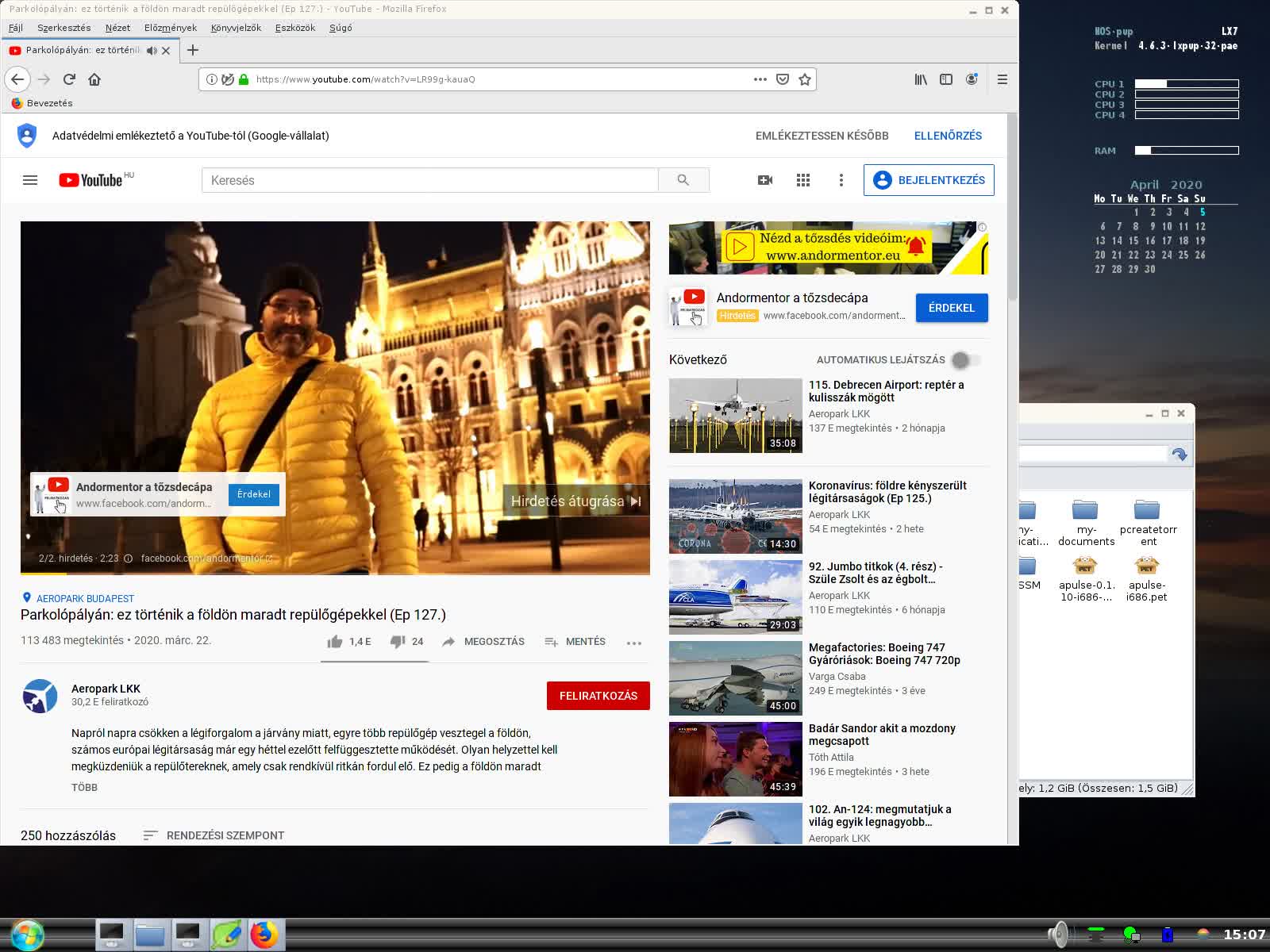Open my-documents folder in file manager
The height and width of the screenshot is (952, 1270).
click(1086, 523)
